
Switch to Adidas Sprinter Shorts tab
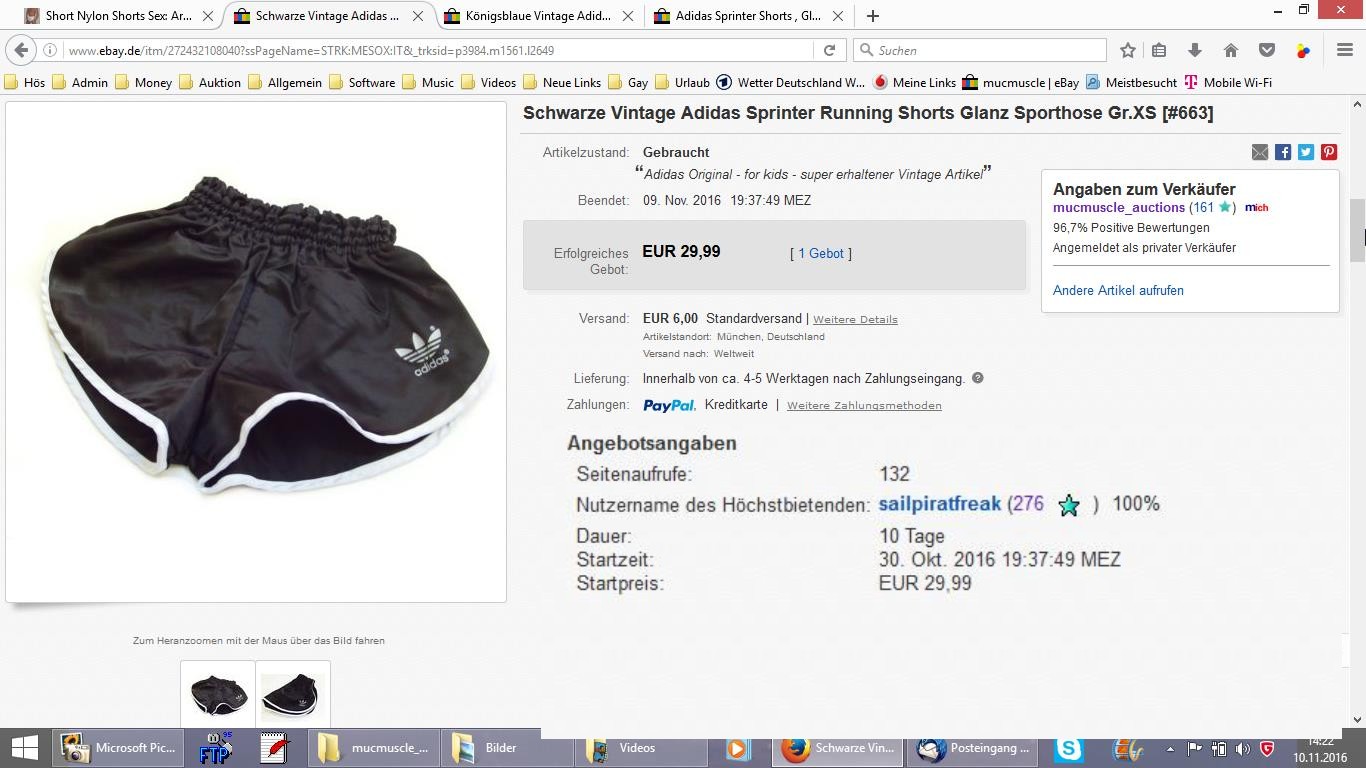click(x=747, y=16)
